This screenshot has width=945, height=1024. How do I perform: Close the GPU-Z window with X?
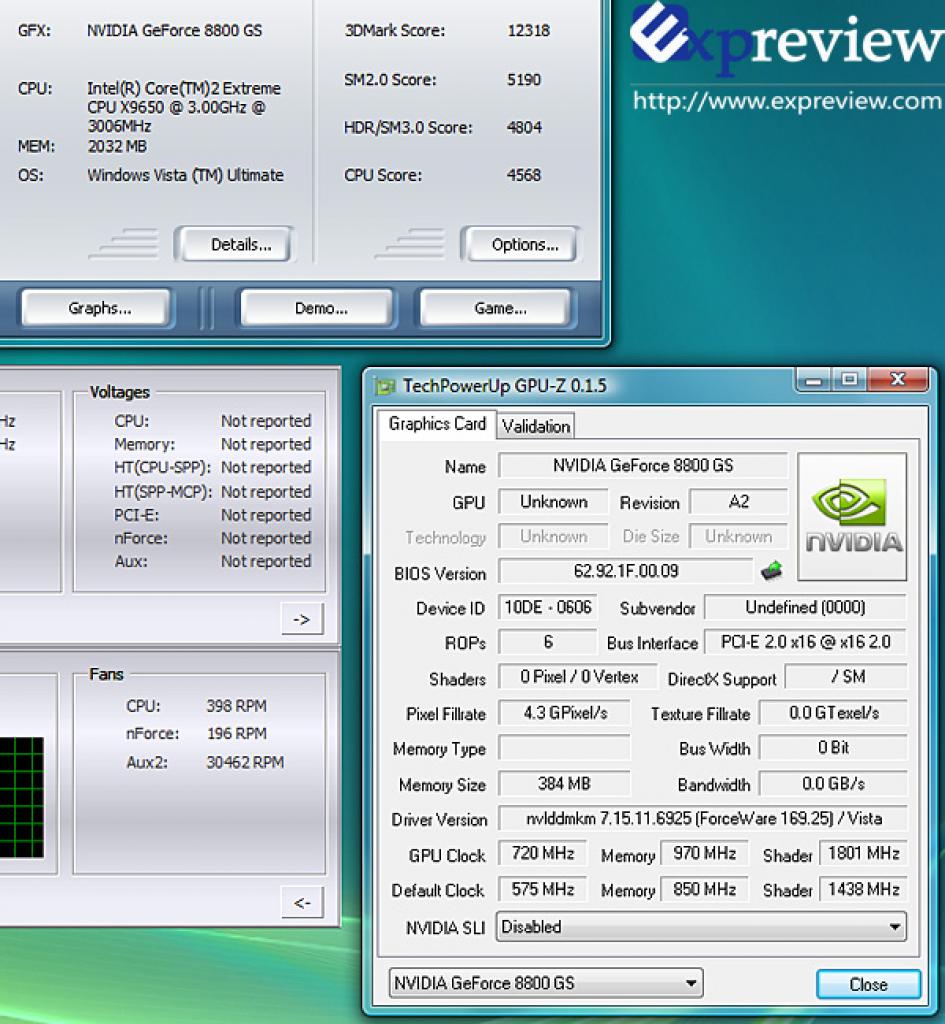tap(898, 379)
